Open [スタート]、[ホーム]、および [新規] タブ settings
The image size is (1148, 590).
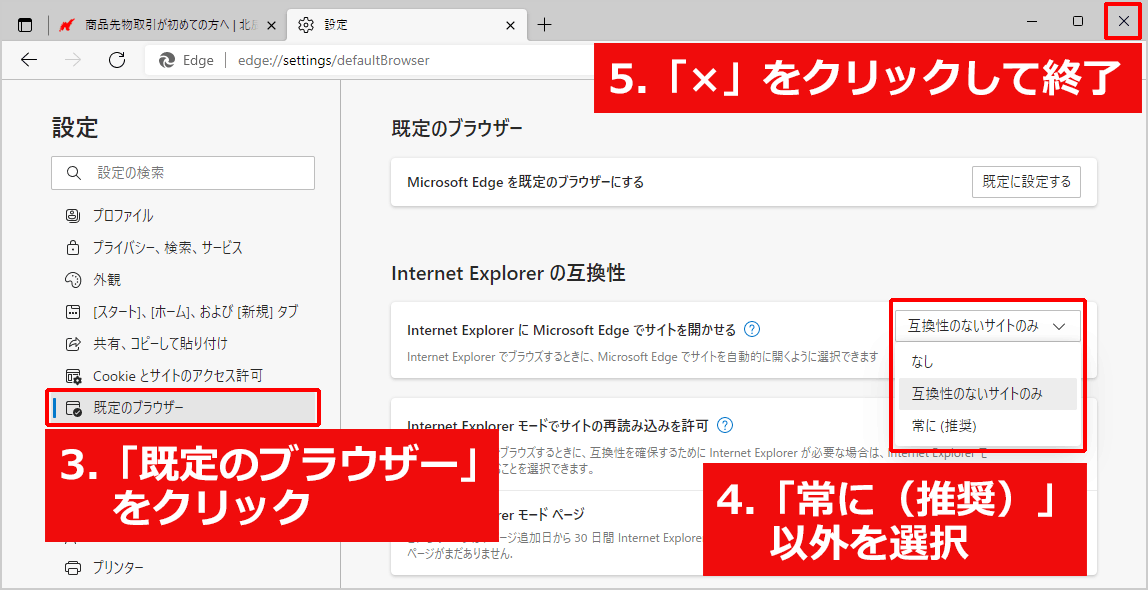coord(195,312)
